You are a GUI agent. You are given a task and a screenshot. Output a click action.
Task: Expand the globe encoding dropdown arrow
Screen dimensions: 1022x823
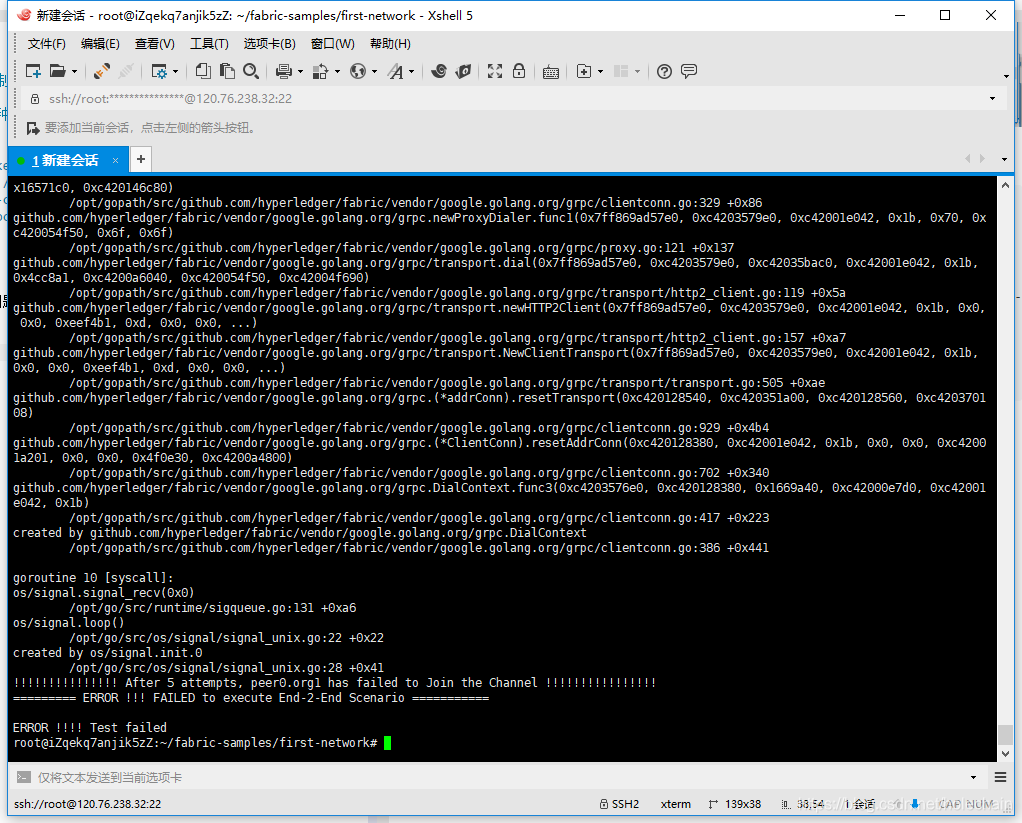click(374, 71)
